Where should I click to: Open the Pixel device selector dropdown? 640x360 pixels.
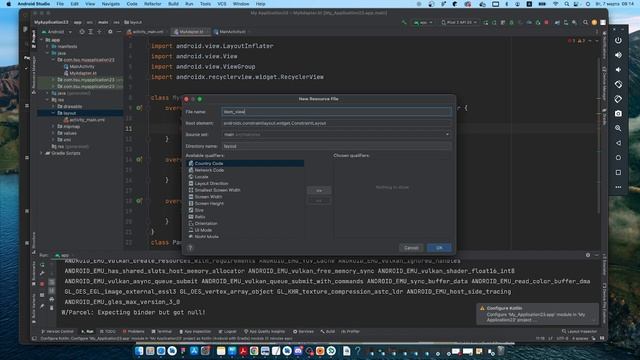point(458,22)
